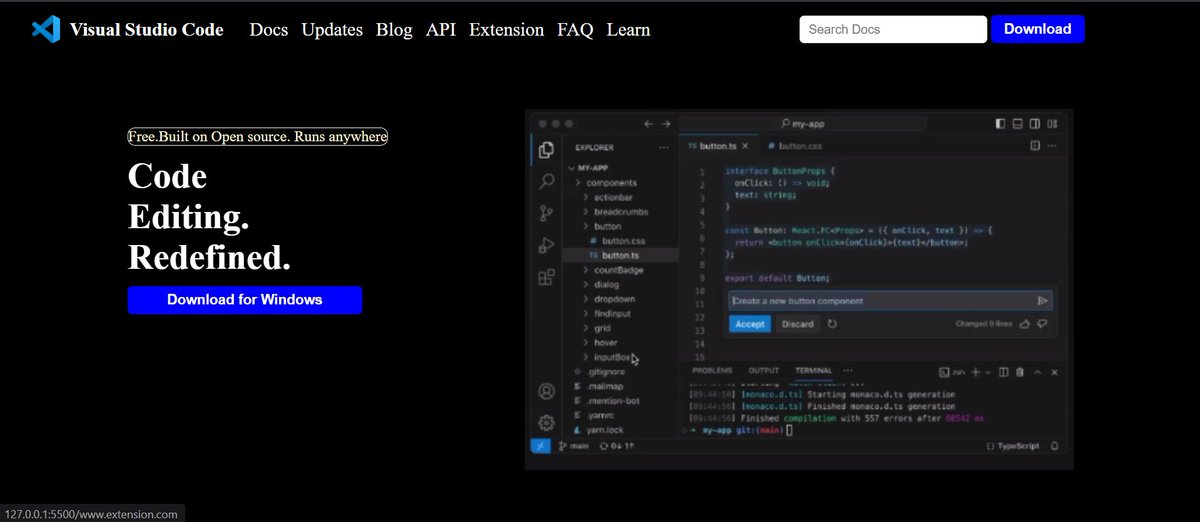The image size is (1200, 522).
Task: Select Search icon in the activity bar
Action: pyautogui.click(x=547, y=182)
